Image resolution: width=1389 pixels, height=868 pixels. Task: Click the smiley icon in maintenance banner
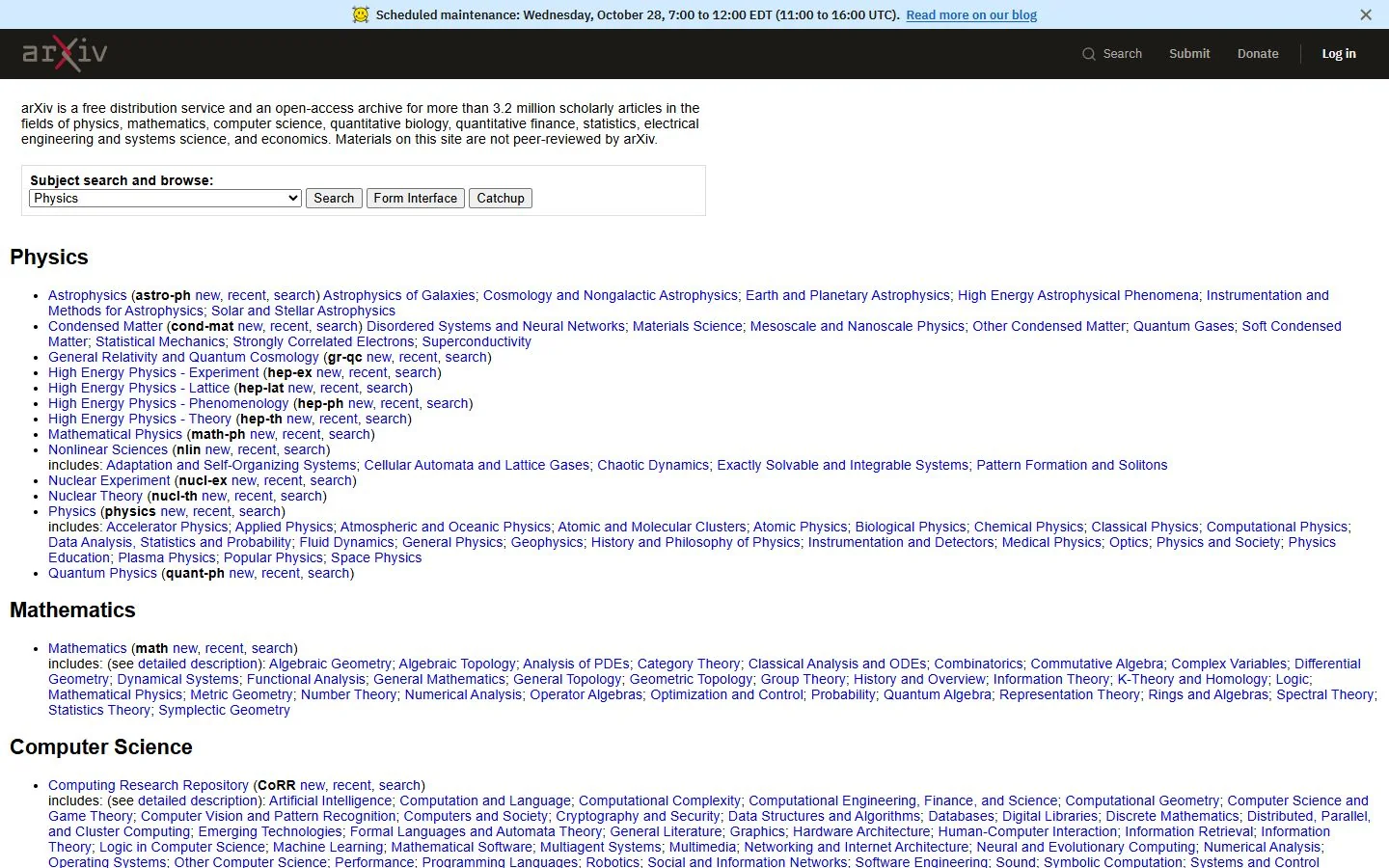click(x=361, y=14)
